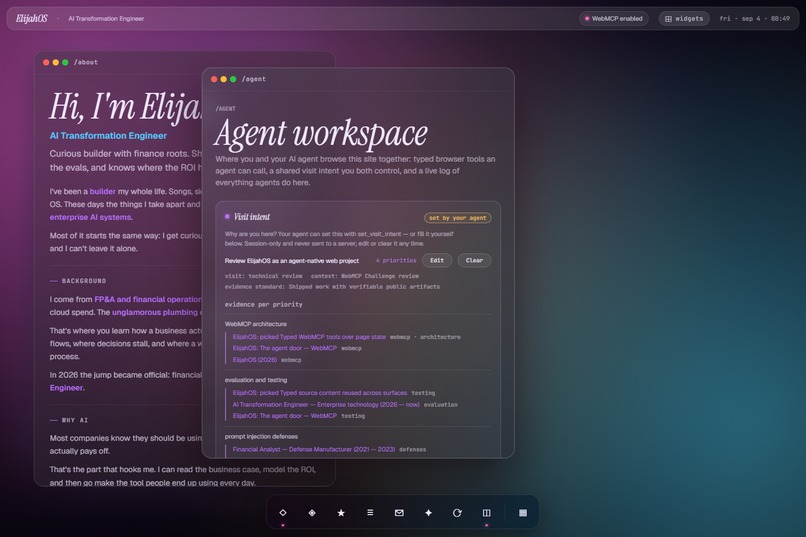The height and width of the screenshot is (537, 806).
Task: Open 'The agent door — WebMCP' tagged testing
Action: coord(285,416)
